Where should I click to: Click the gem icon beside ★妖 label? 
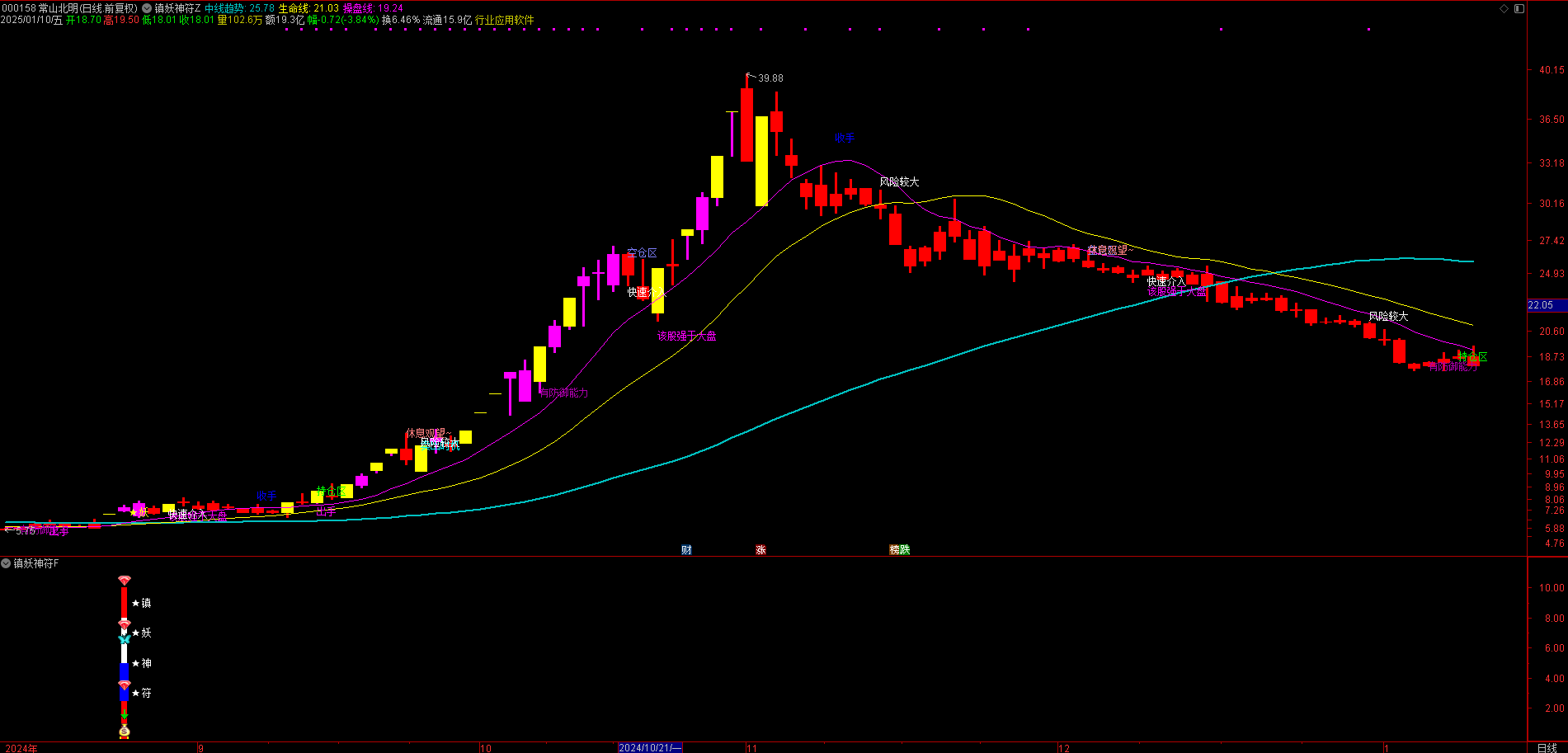[125, 625]
